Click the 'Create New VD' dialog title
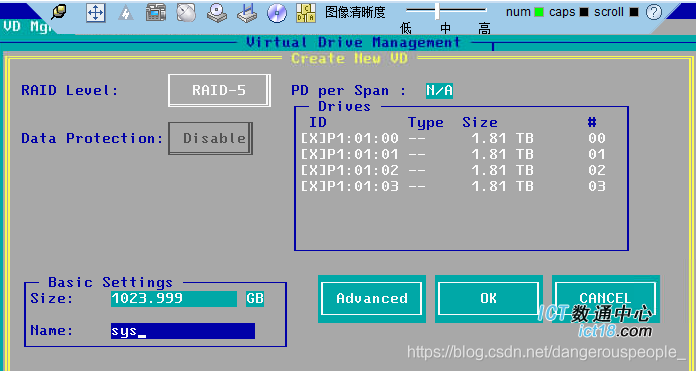Image resolution: width=696 pixels, height=371 pixels. [349, 59]
